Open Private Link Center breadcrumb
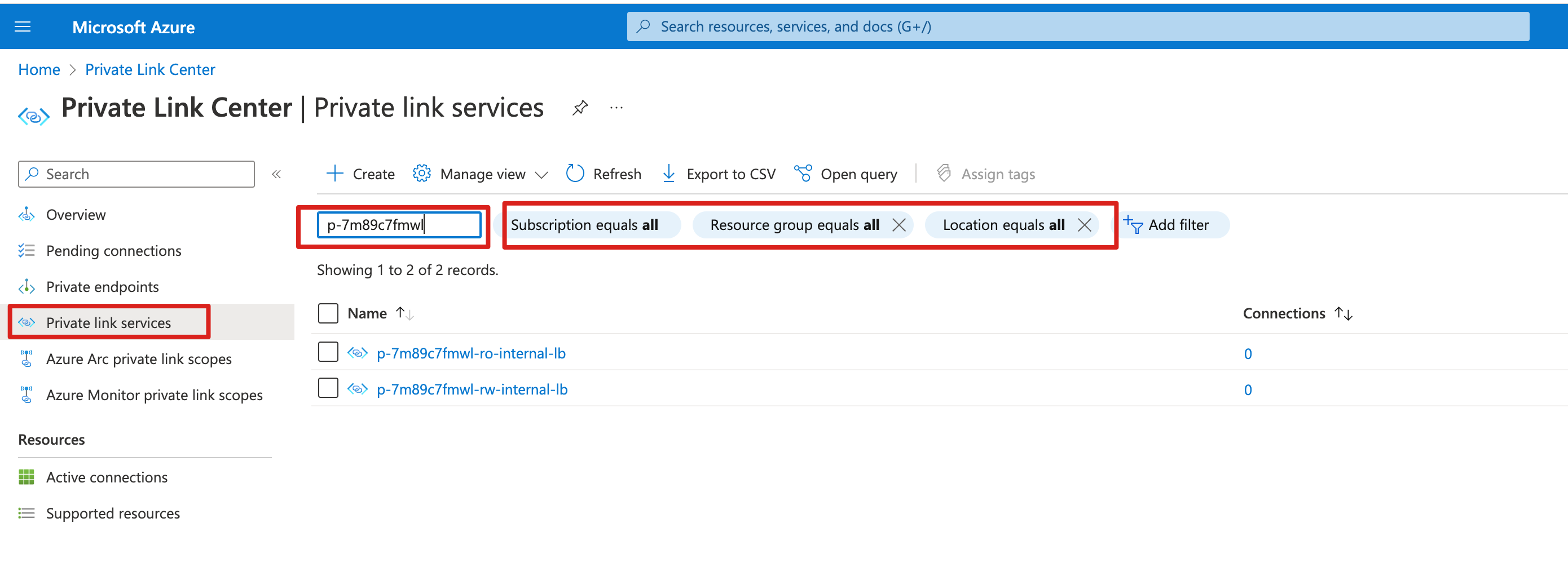 149,69
